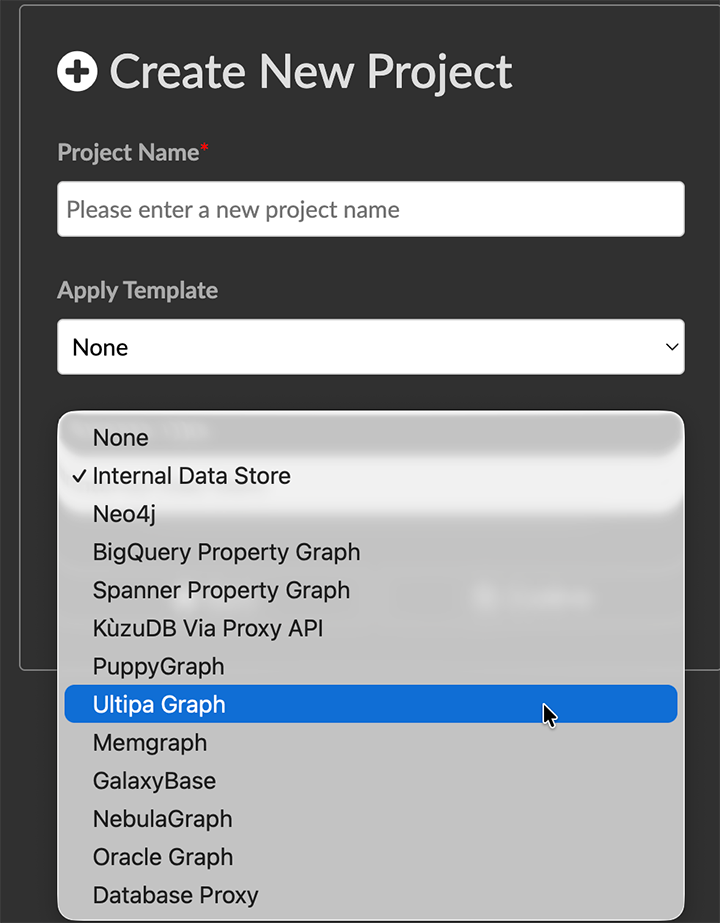Select NebulaGraph from the list
Image resolution: width=720 pixels, height=923 pixels.
(x=162, y=818)
